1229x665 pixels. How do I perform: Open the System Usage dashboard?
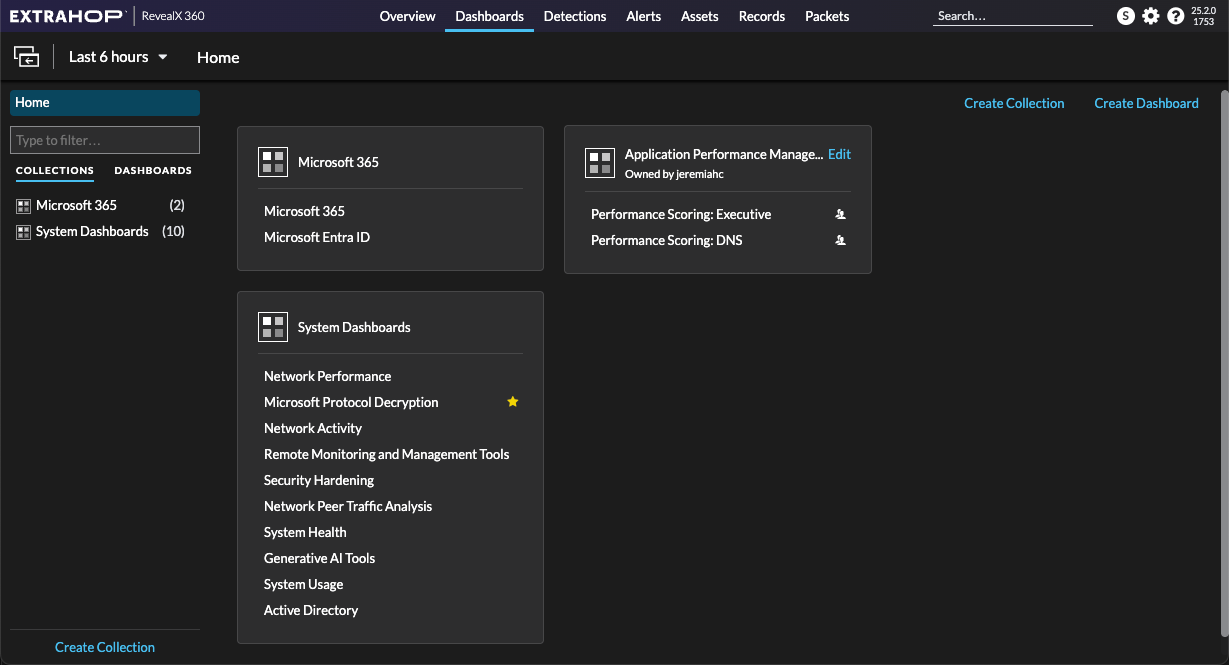(304, 584)
